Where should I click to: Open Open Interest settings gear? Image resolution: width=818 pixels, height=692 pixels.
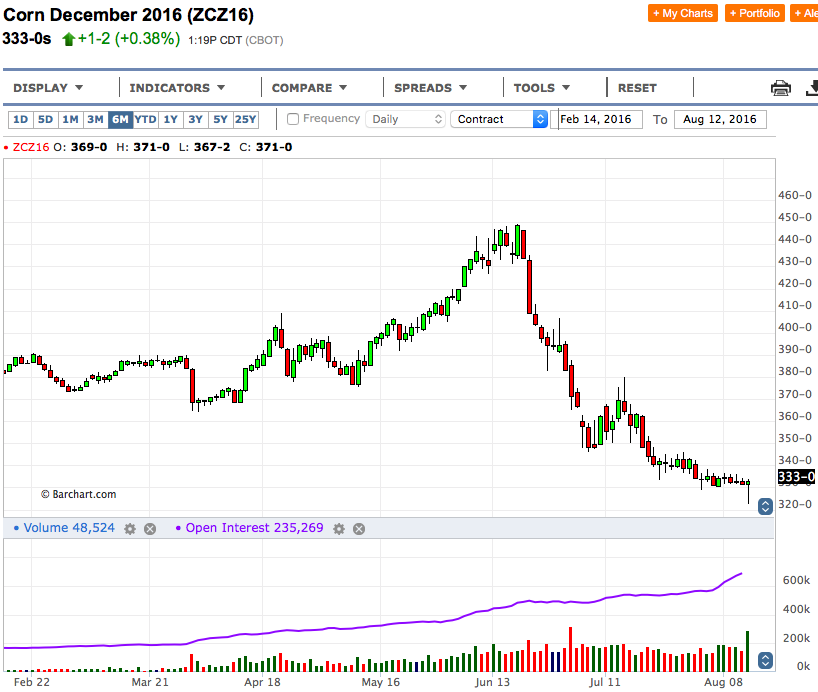click(339, 529)
